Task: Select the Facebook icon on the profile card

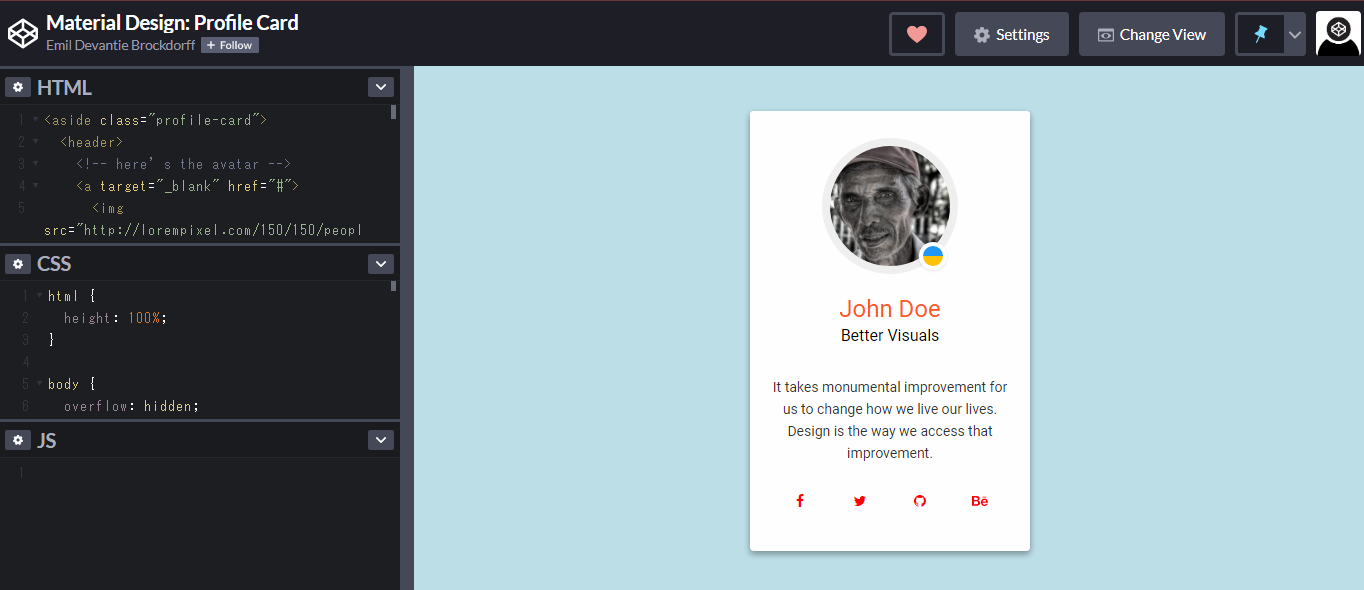Action: (799, 500)
